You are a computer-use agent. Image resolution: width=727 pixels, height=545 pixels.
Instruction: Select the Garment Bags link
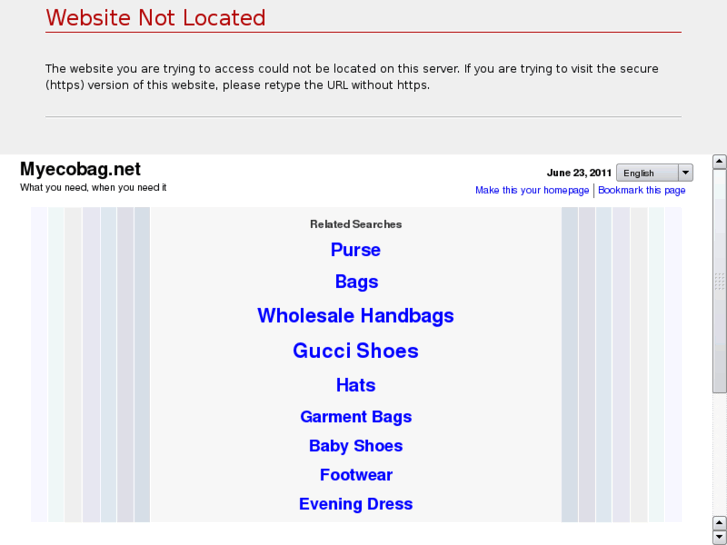click(356, 417)
